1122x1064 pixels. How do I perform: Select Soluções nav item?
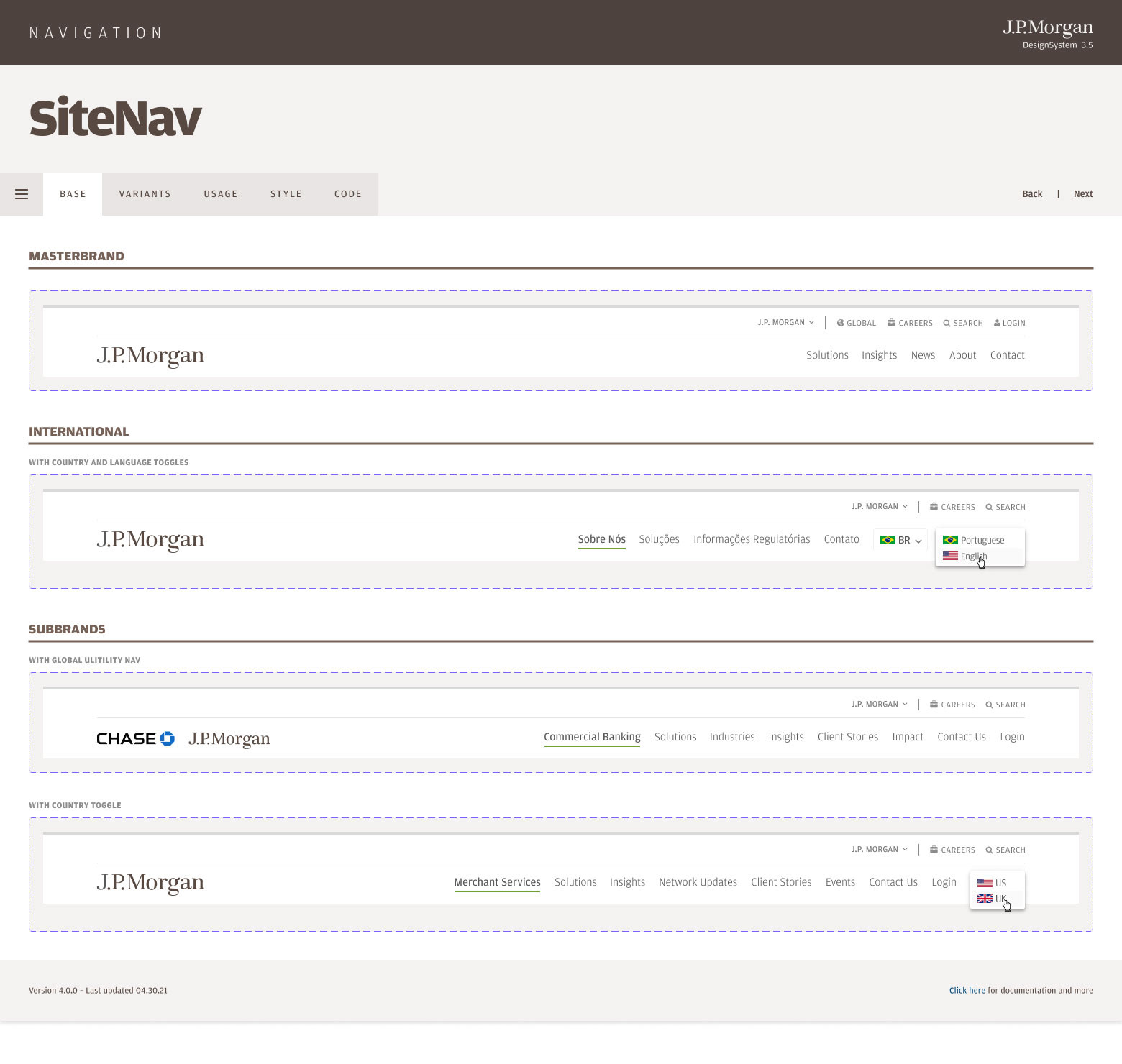pos(659,539)
